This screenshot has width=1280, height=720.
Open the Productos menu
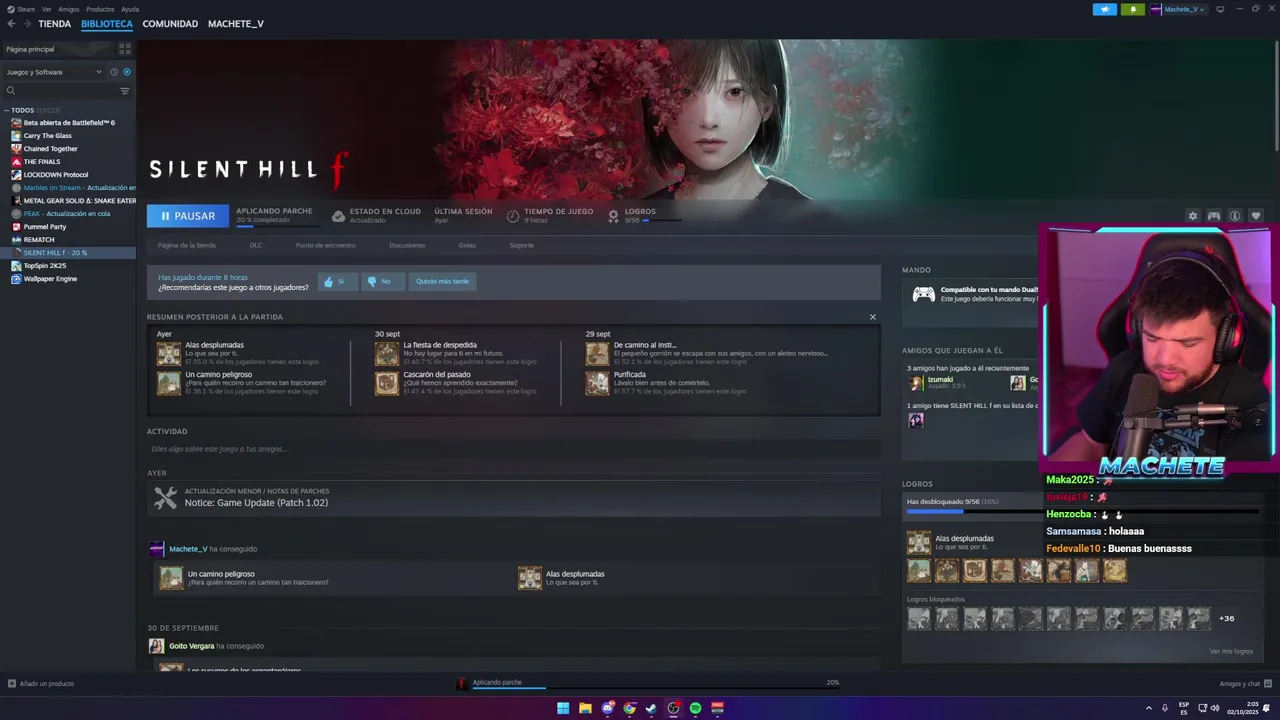[x=100, y=9]
